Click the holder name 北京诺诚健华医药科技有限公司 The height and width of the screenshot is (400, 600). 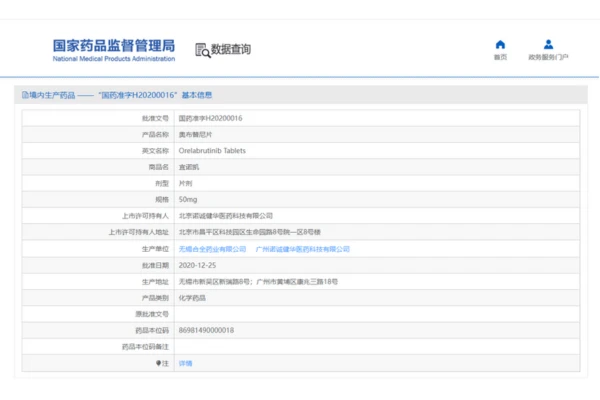(225, 215)
